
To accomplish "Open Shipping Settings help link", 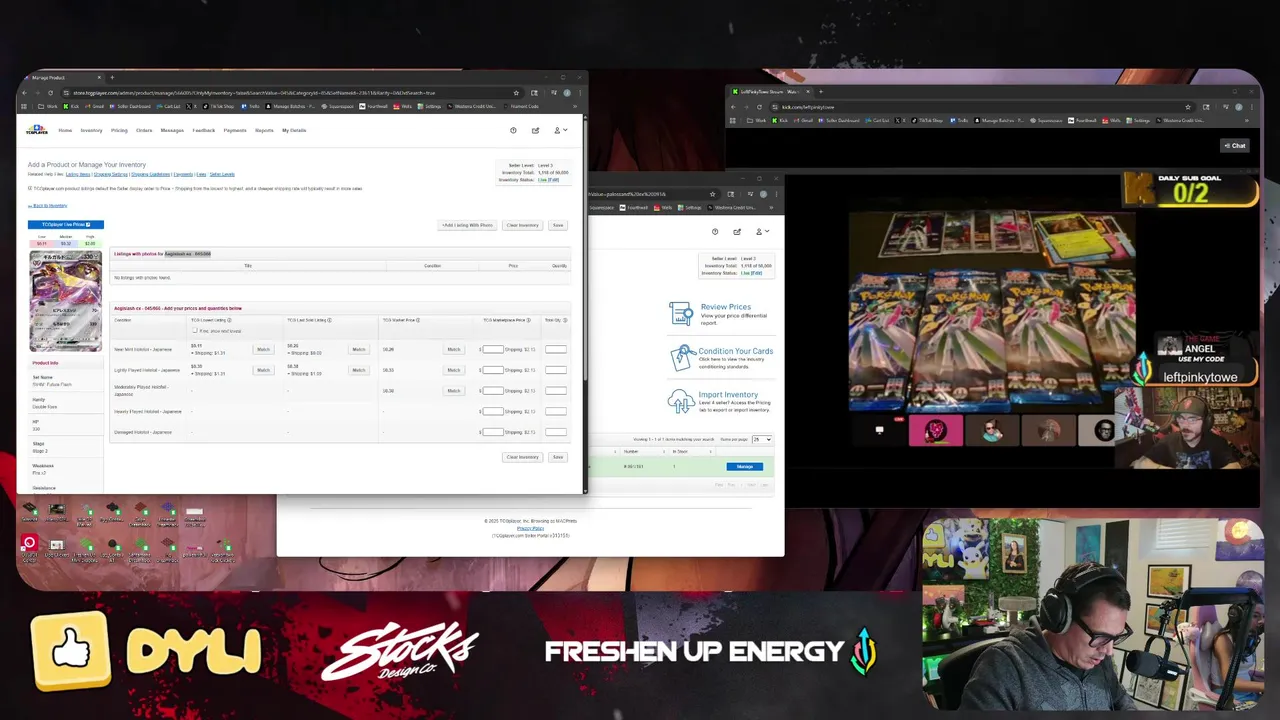I will (111, 175).
